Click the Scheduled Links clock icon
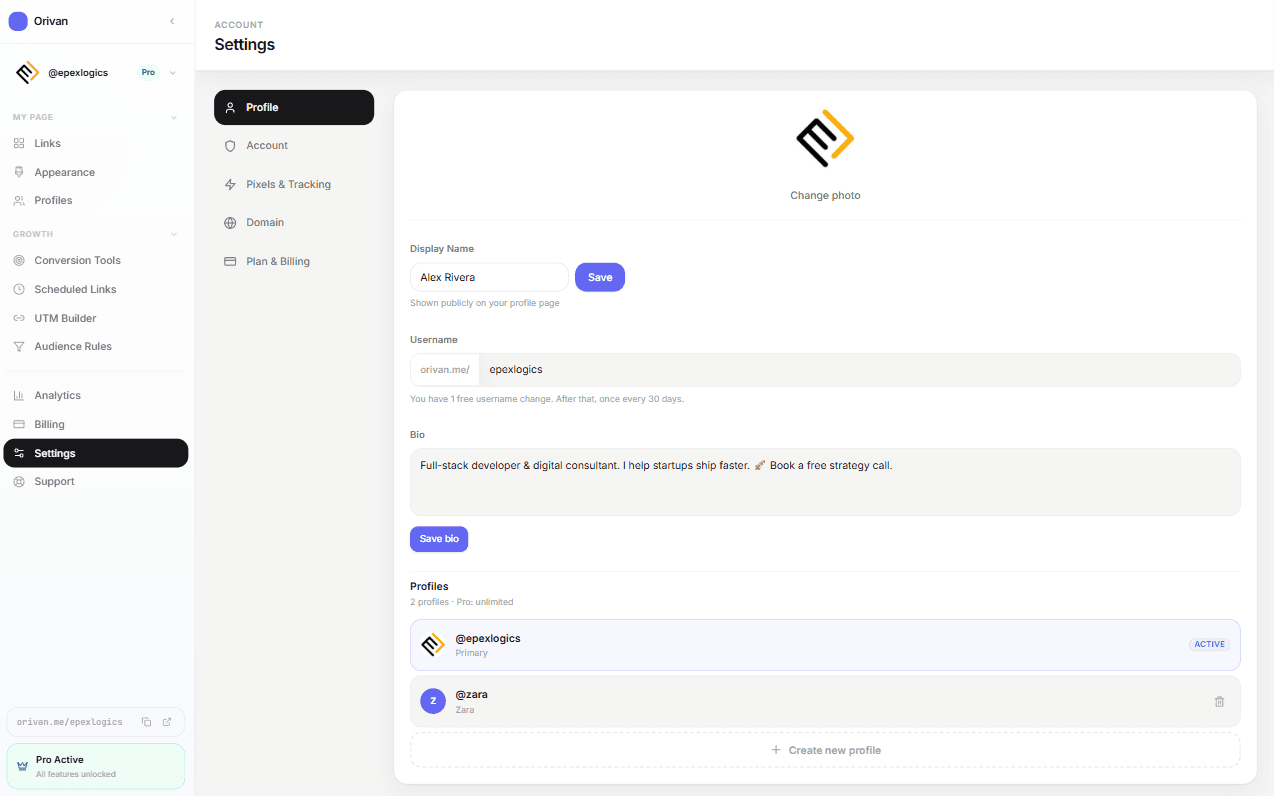1274x796 pixels. [x=19, y=289]
